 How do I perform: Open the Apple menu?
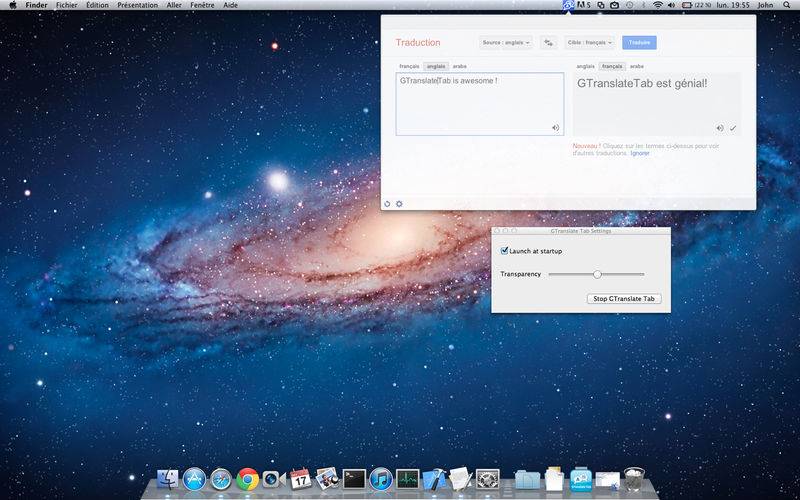13,5
